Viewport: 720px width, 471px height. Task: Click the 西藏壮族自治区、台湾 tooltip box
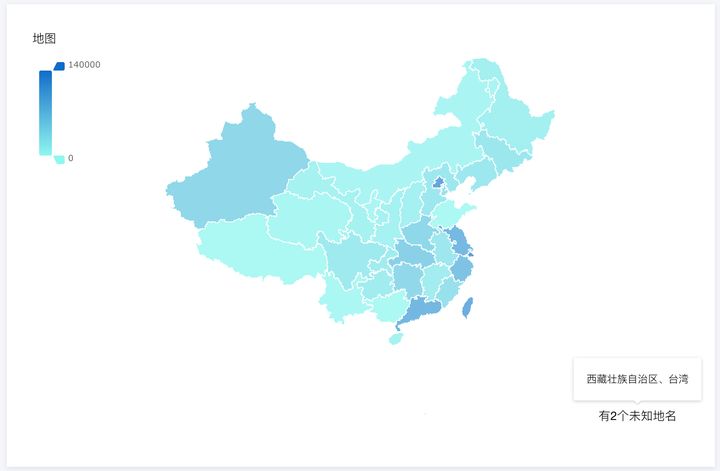[x=637, y=379]
